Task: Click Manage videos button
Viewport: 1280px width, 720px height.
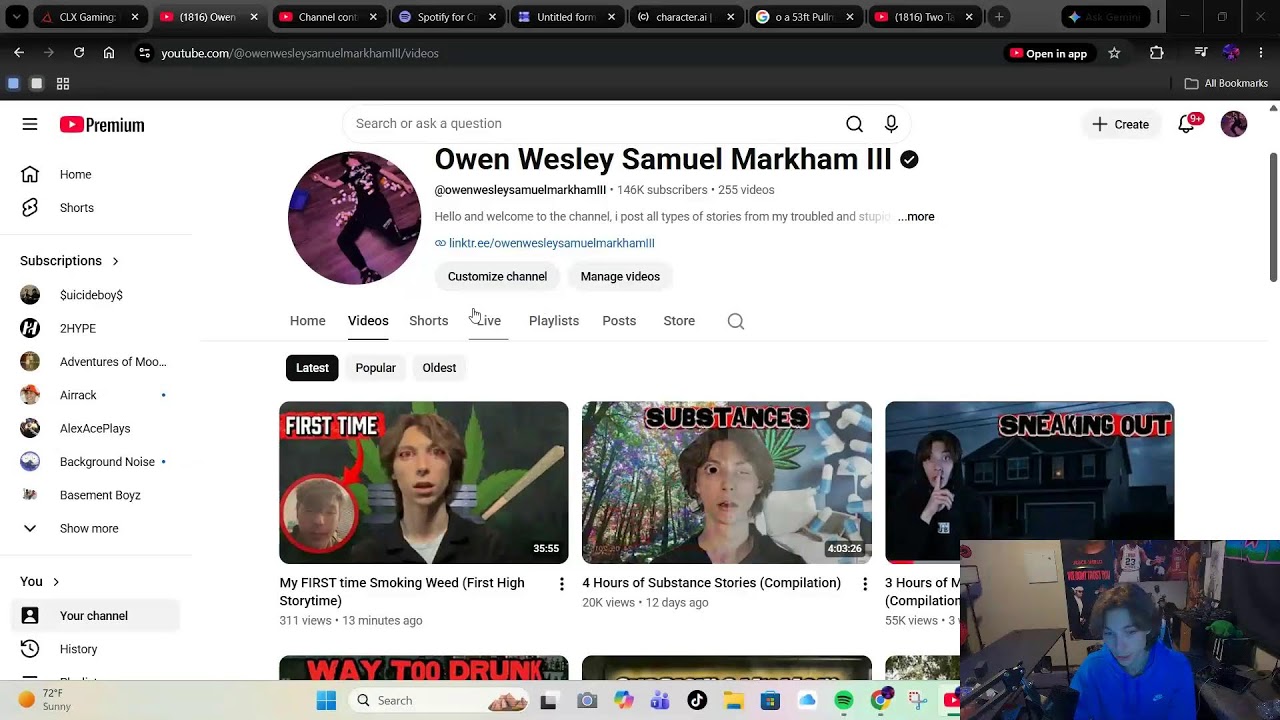Action: pos(620,277)
